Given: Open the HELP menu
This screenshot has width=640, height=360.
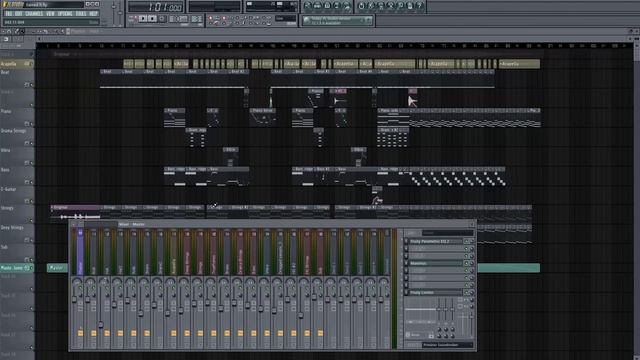Looking at the screenshot, I should point(93,13).
